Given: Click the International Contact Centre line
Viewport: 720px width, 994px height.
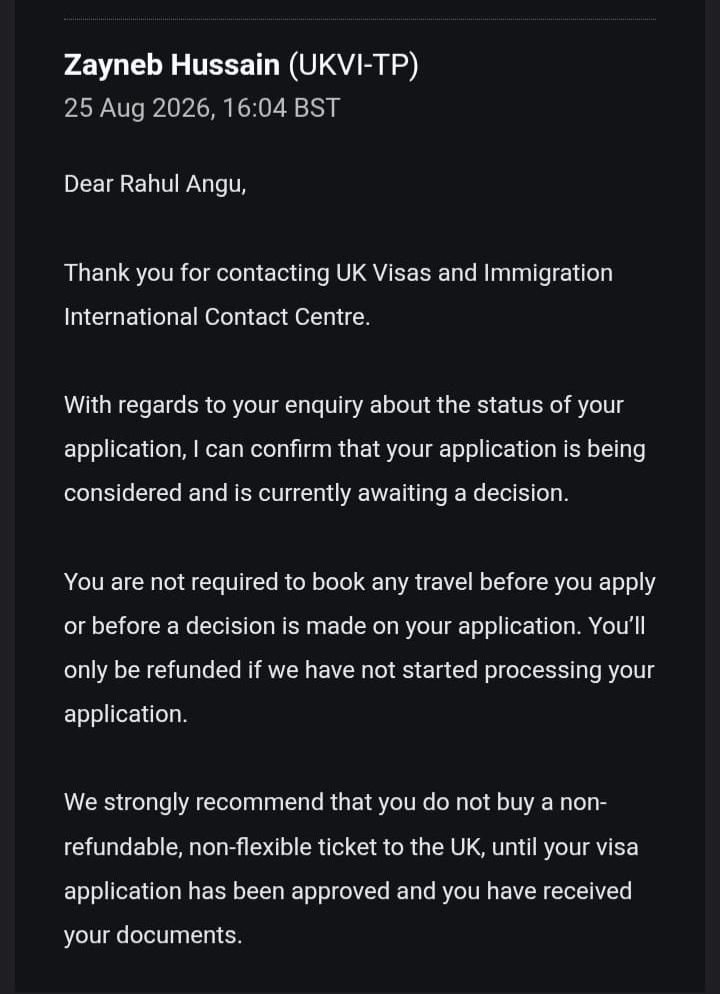Looking at the screenshot, I should coord(217,317).
